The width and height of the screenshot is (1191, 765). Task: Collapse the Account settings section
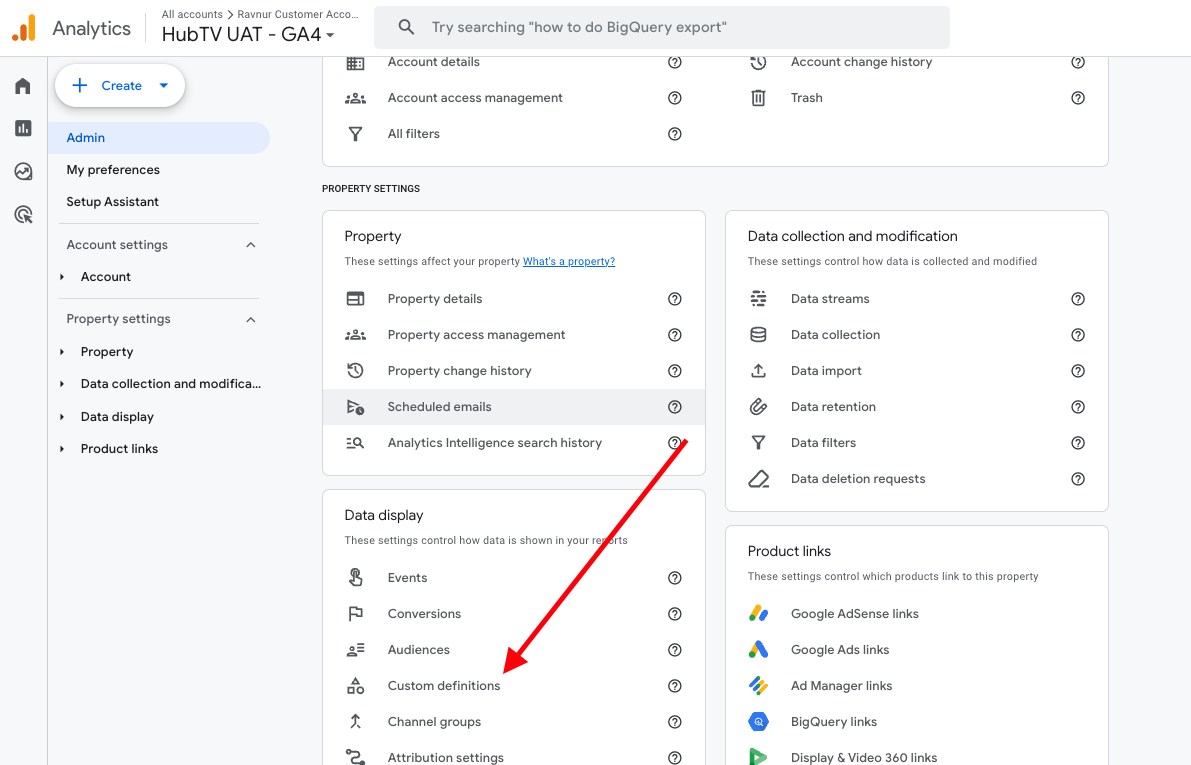click(x=251, y=245)
